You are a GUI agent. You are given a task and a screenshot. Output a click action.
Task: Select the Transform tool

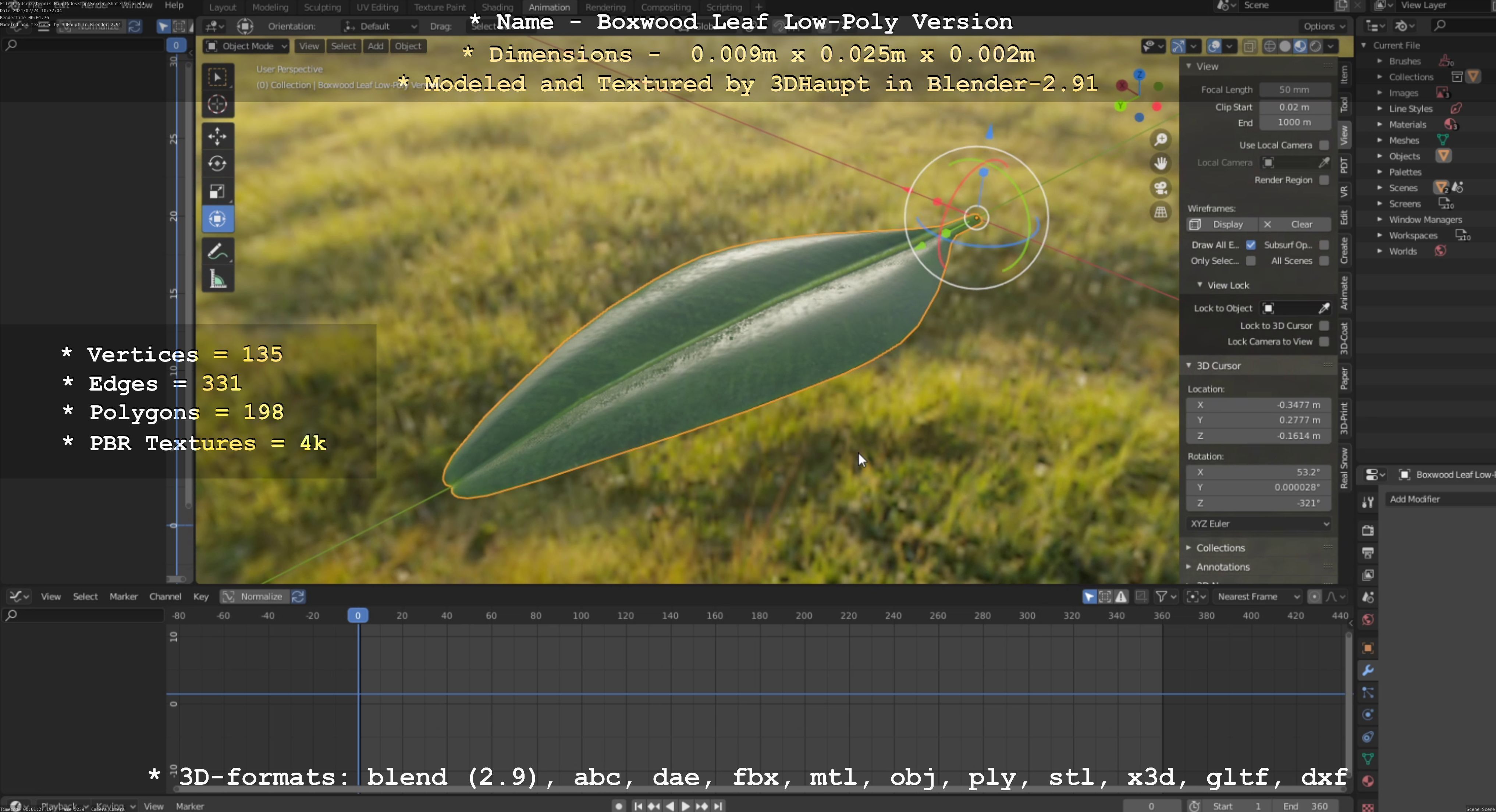[x=218, y=219]
